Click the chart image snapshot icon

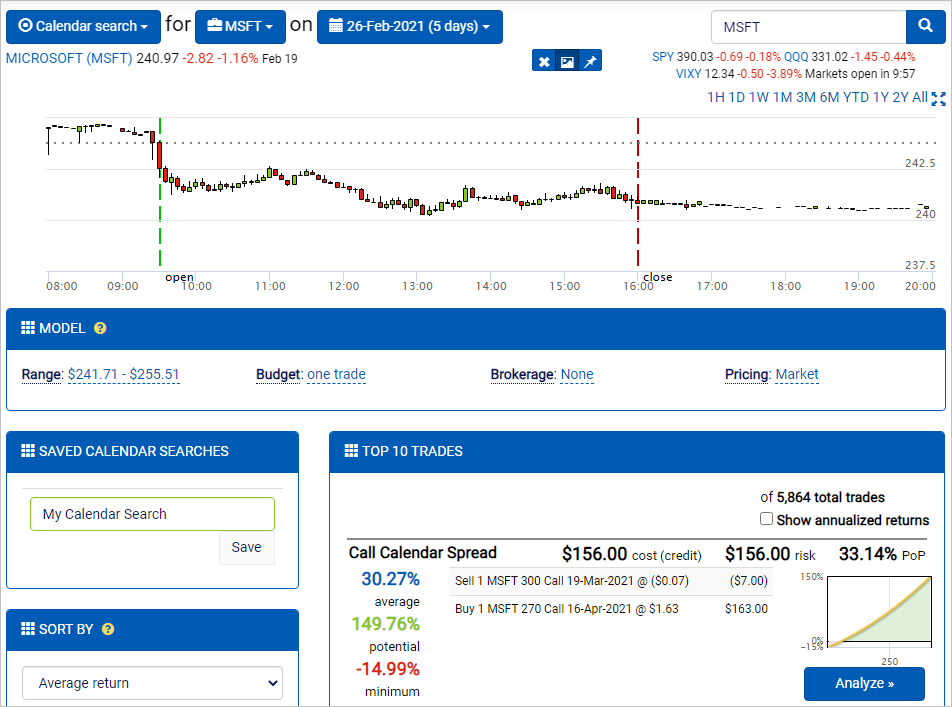click(x=567, y=61)
